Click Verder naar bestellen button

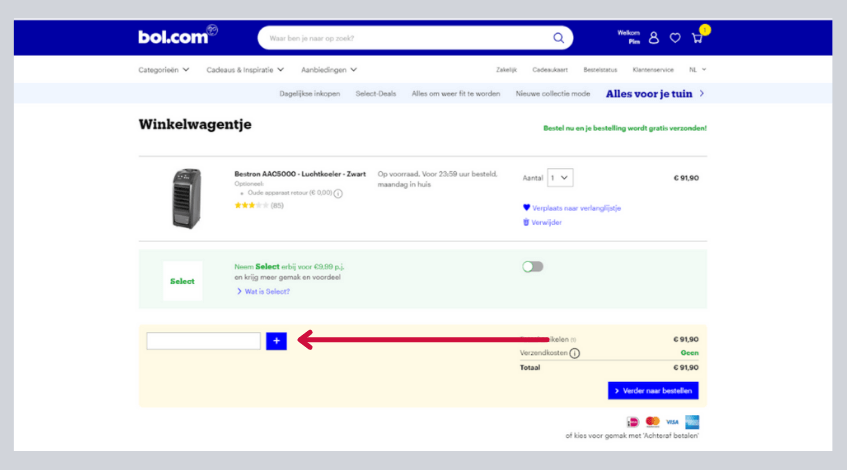pyautogui.click(x=653, y=390)
